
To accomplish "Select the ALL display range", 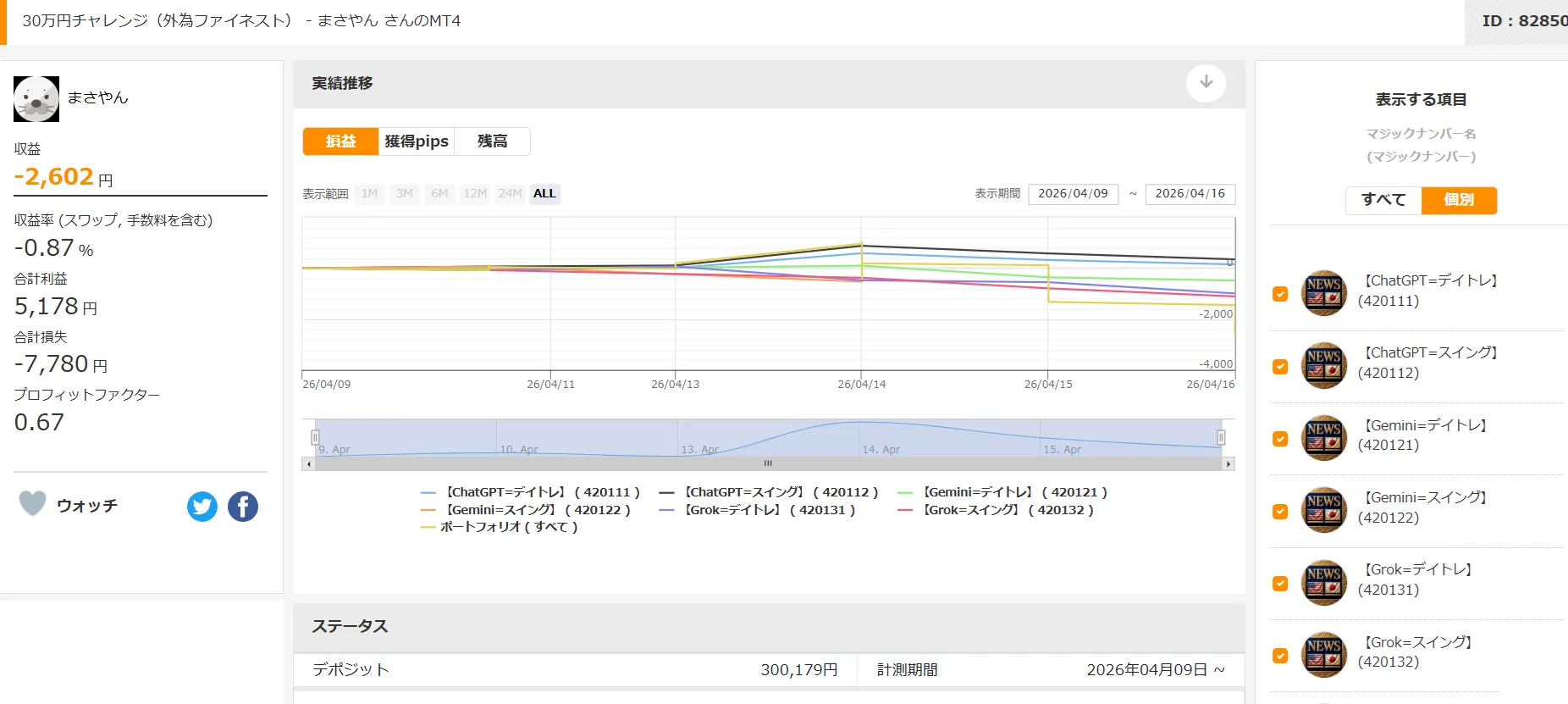I will (x=544, y=194).
